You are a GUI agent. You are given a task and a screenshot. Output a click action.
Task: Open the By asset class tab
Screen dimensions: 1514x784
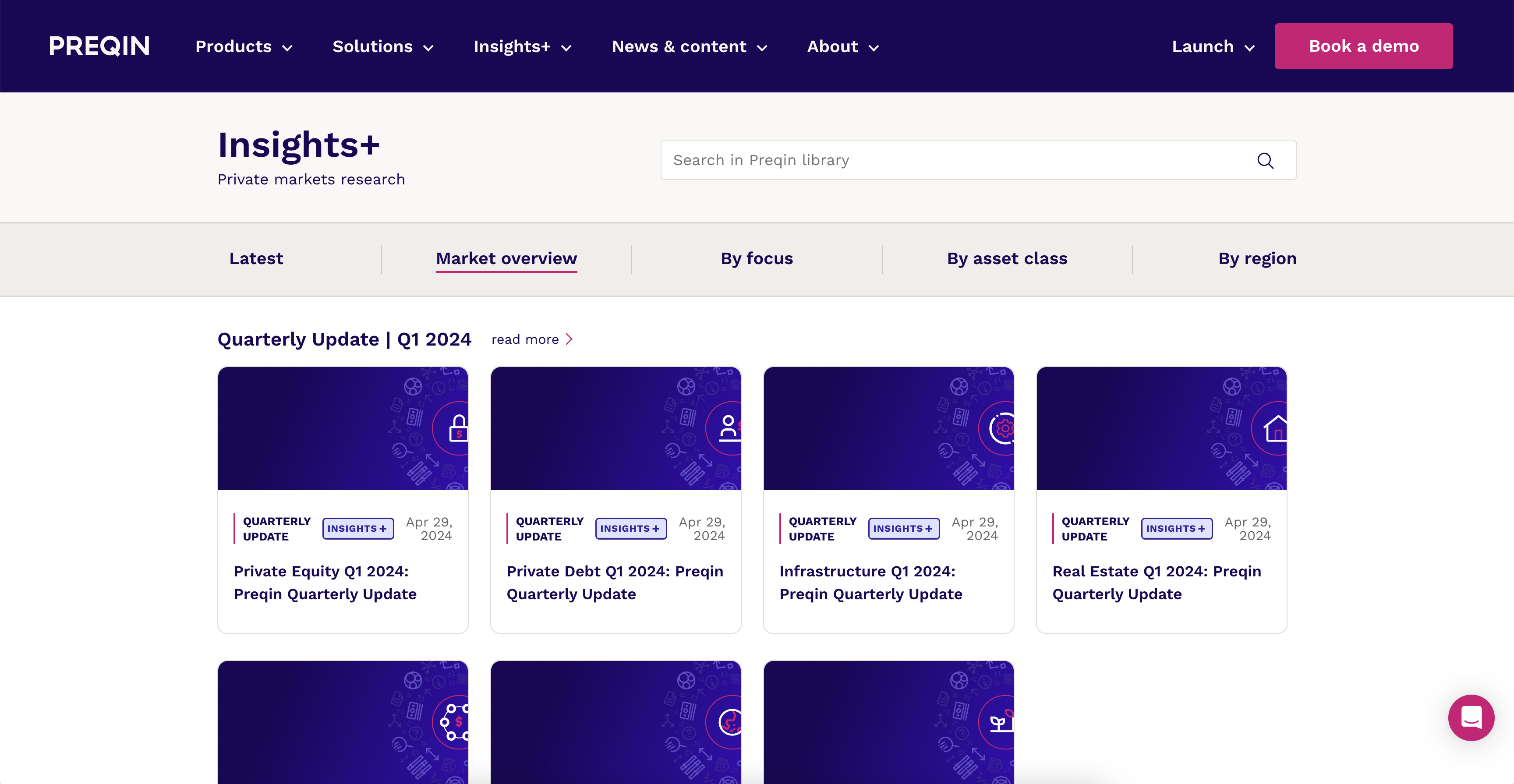pos(1007,258)
